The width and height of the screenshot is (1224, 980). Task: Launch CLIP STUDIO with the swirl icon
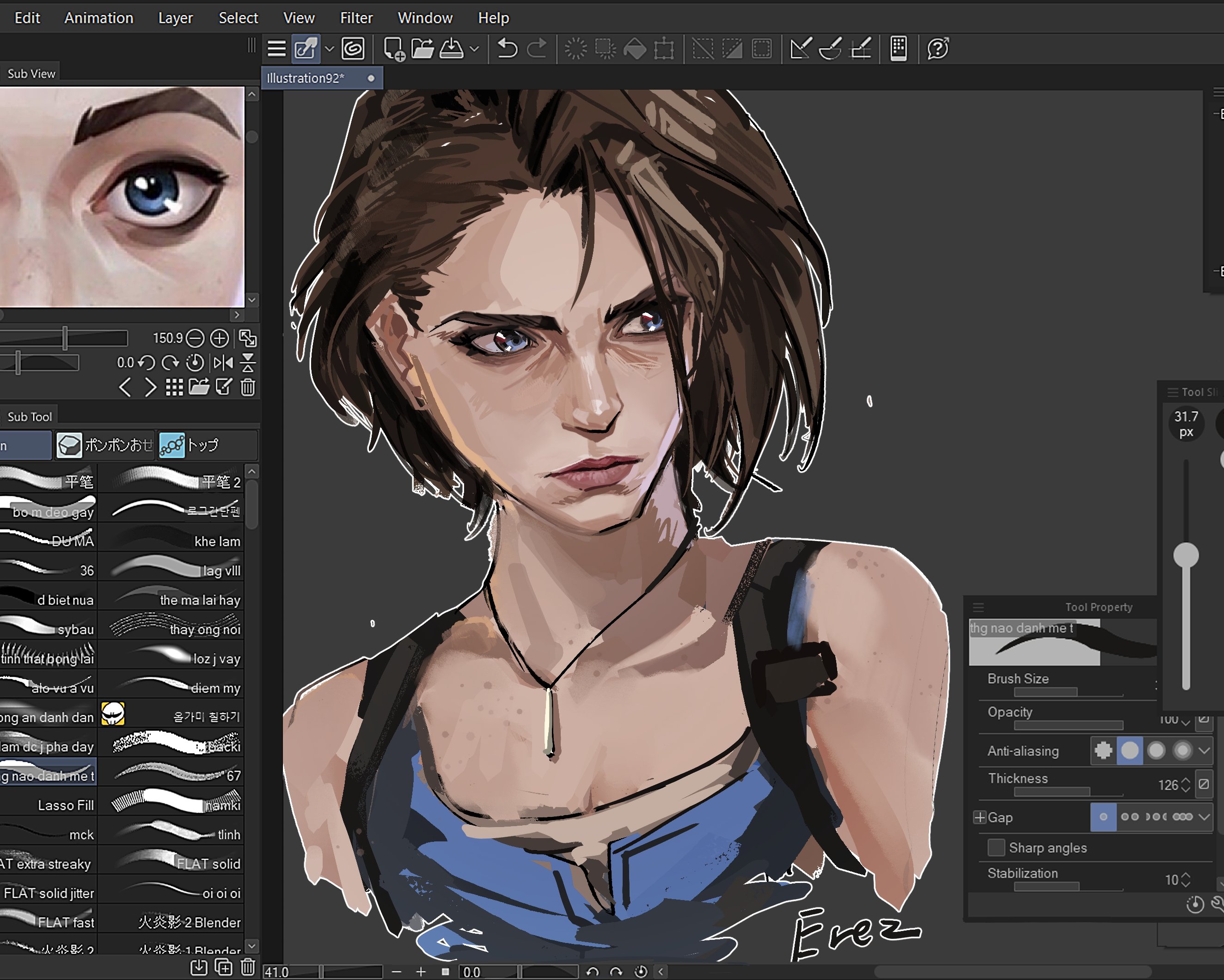pos(353,49)
